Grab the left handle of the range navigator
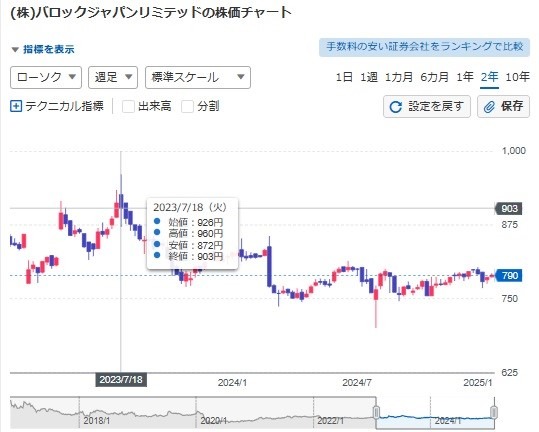Screen dimensions: 539x432 click(376, 412)
